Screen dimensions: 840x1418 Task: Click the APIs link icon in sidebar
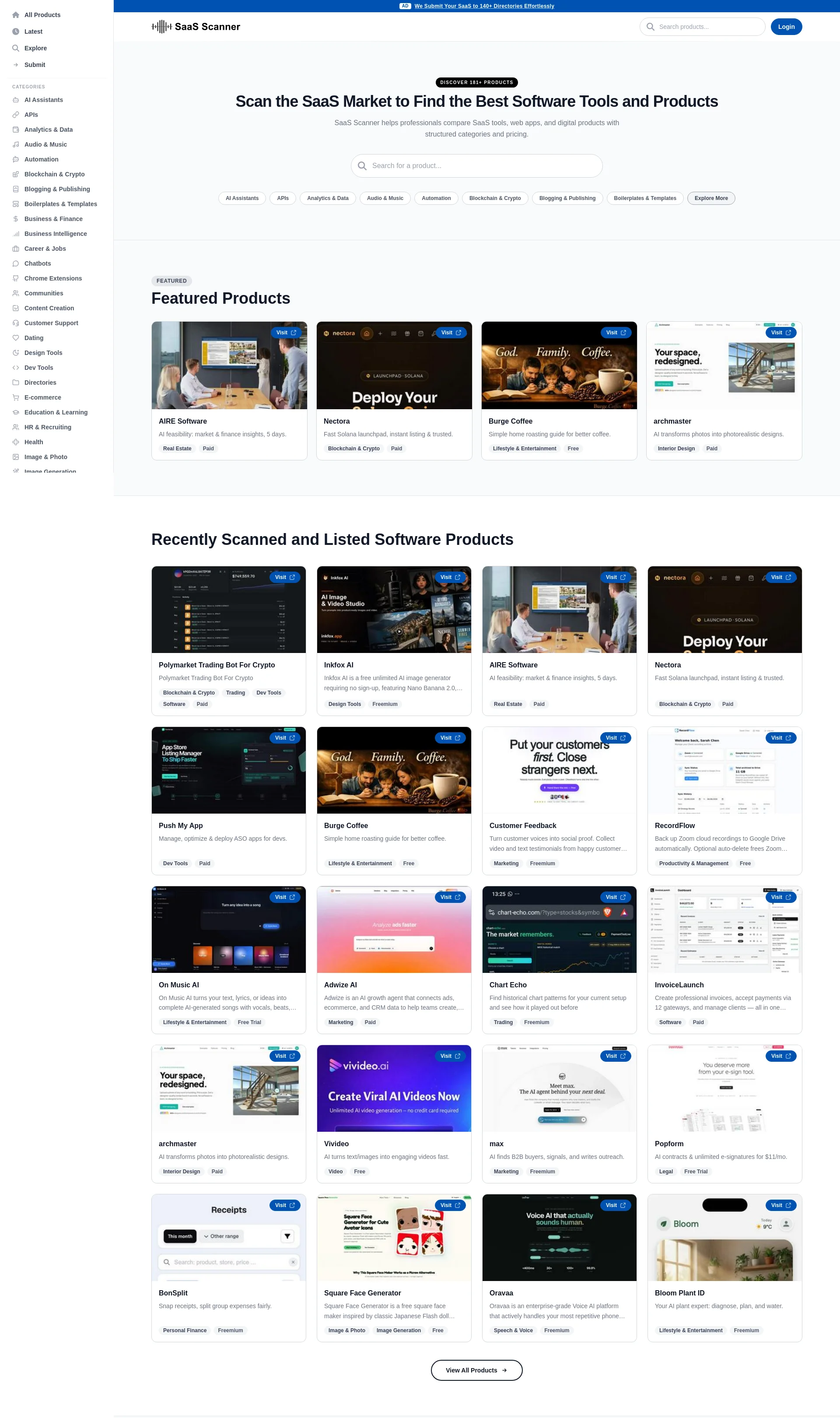pyautogui.click(x=16, y=115)
